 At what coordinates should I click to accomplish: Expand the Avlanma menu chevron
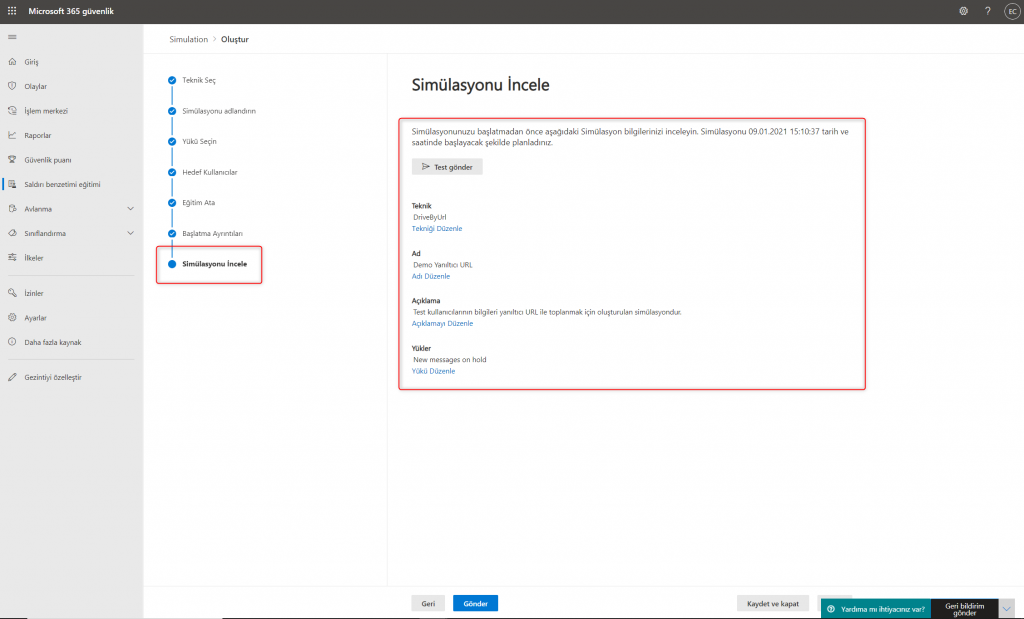point(131,209)
